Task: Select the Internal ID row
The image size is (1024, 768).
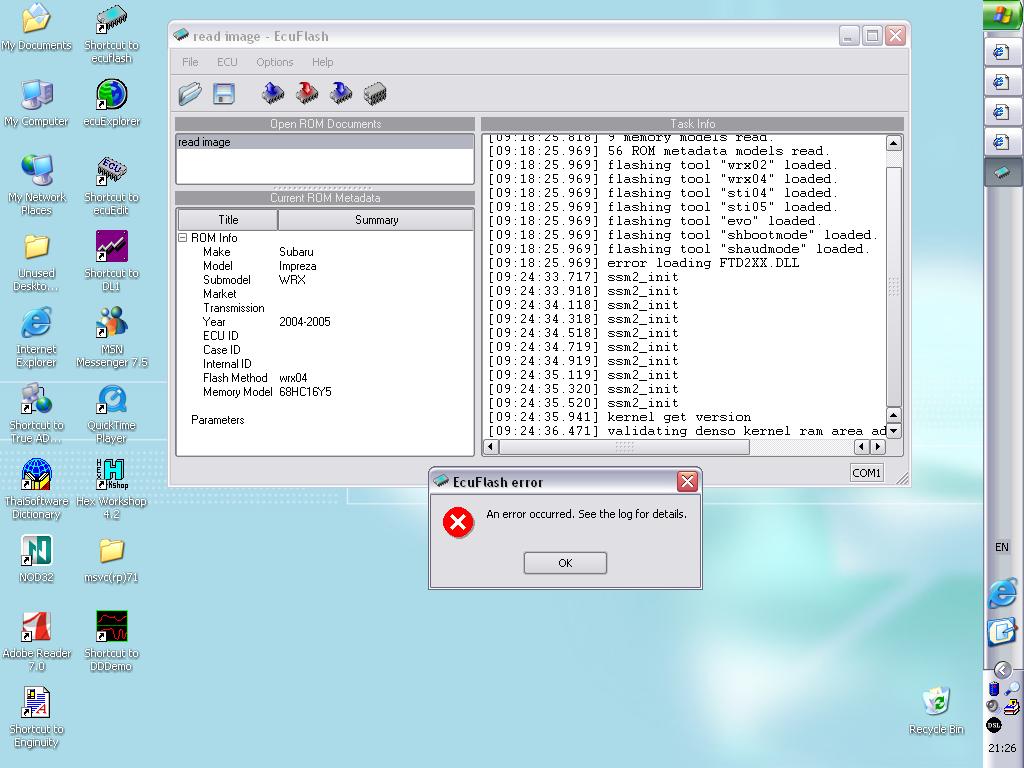Action: tap(325, 364)
